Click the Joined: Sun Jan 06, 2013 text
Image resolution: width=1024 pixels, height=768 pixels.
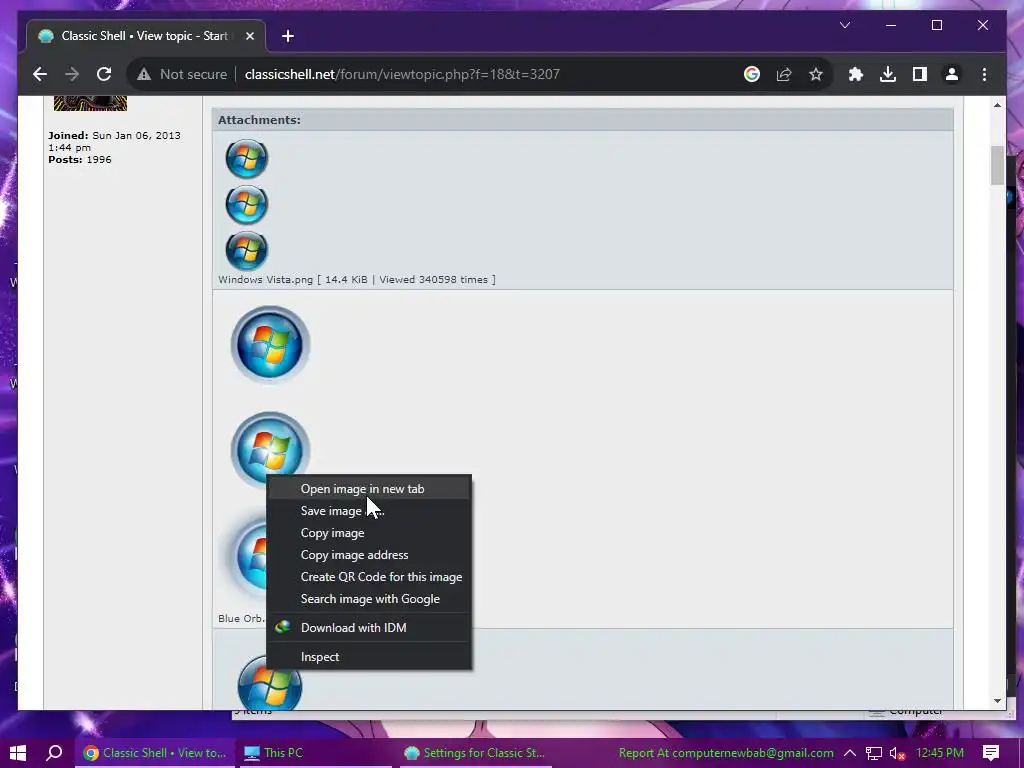(114, 141)
